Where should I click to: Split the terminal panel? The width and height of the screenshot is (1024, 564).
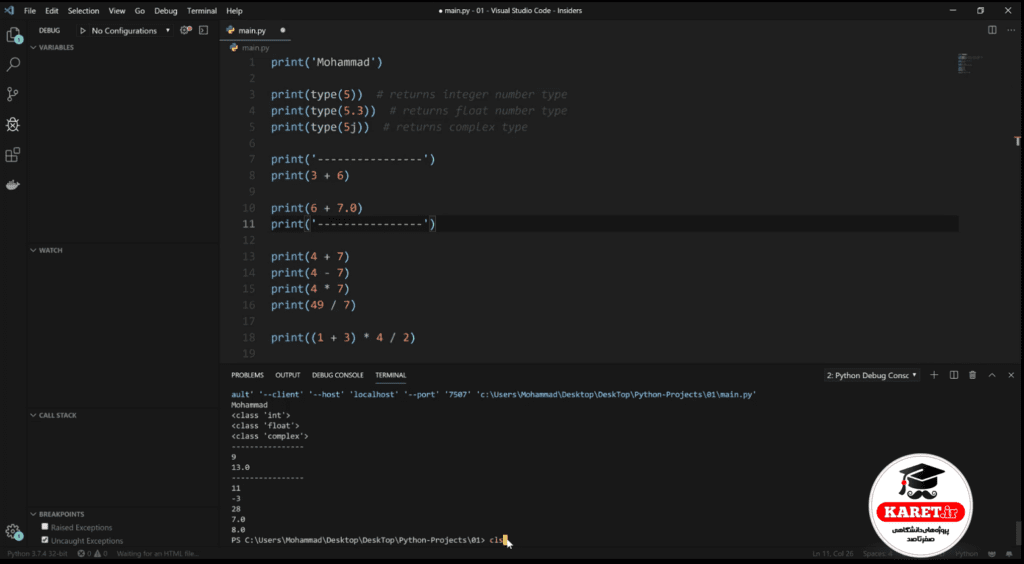[953, 375]
